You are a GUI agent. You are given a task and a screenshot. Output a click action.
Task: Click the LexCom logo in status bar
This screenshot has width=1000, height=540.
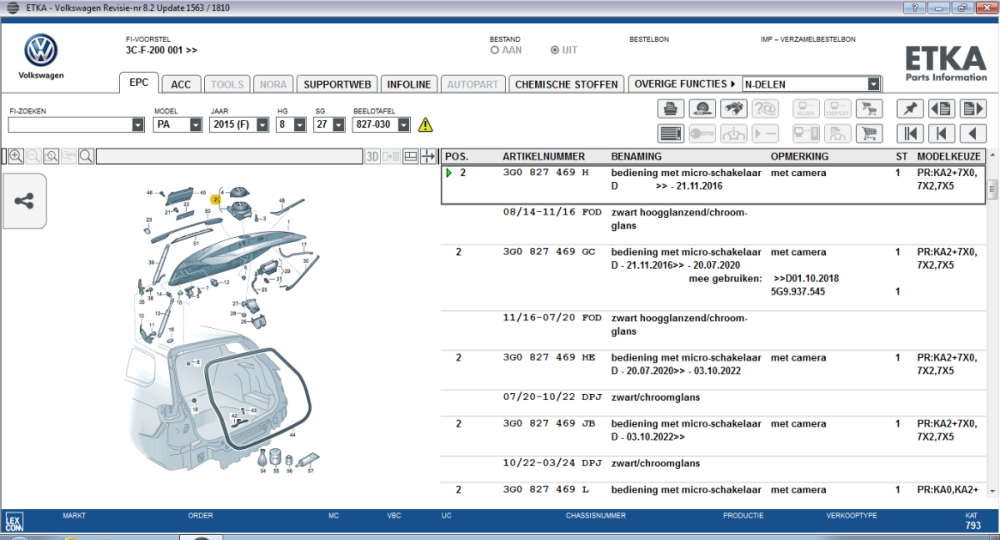coord(13,522)
